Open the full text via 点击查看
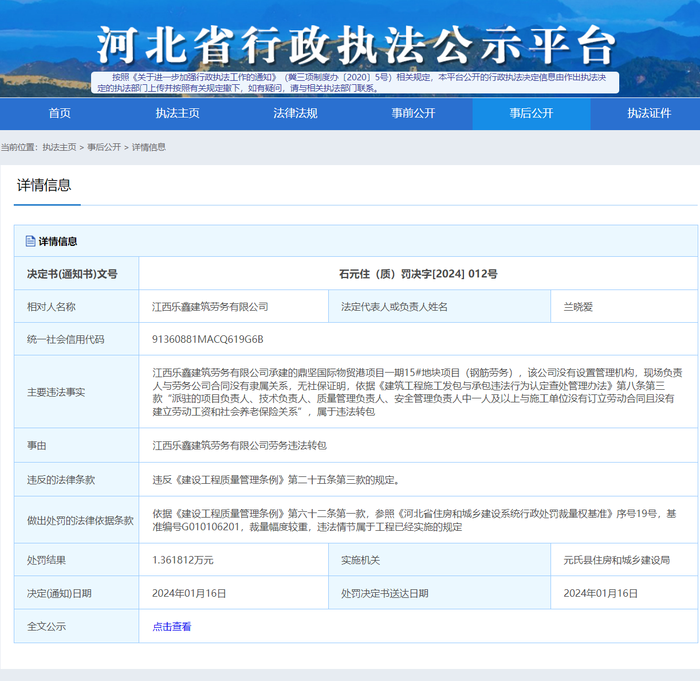The image size is (700, 681). click(172, 627)
